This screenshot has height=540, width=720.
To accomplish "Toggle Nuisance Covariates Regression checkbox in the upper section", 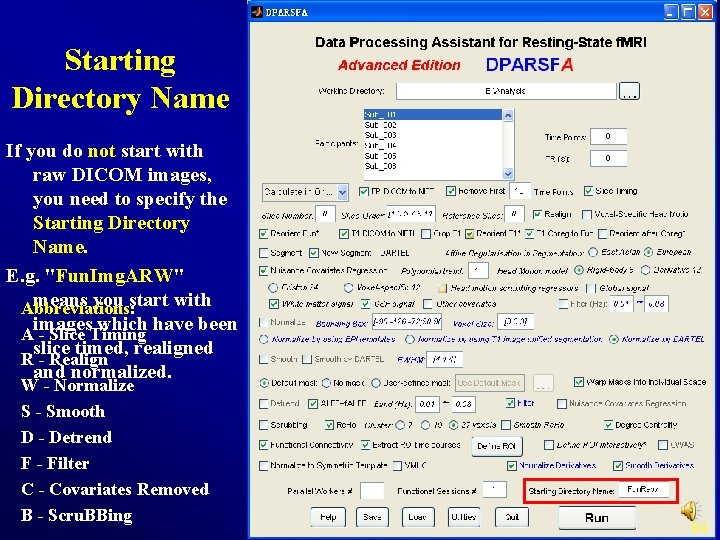I will [x=264, y=270].
